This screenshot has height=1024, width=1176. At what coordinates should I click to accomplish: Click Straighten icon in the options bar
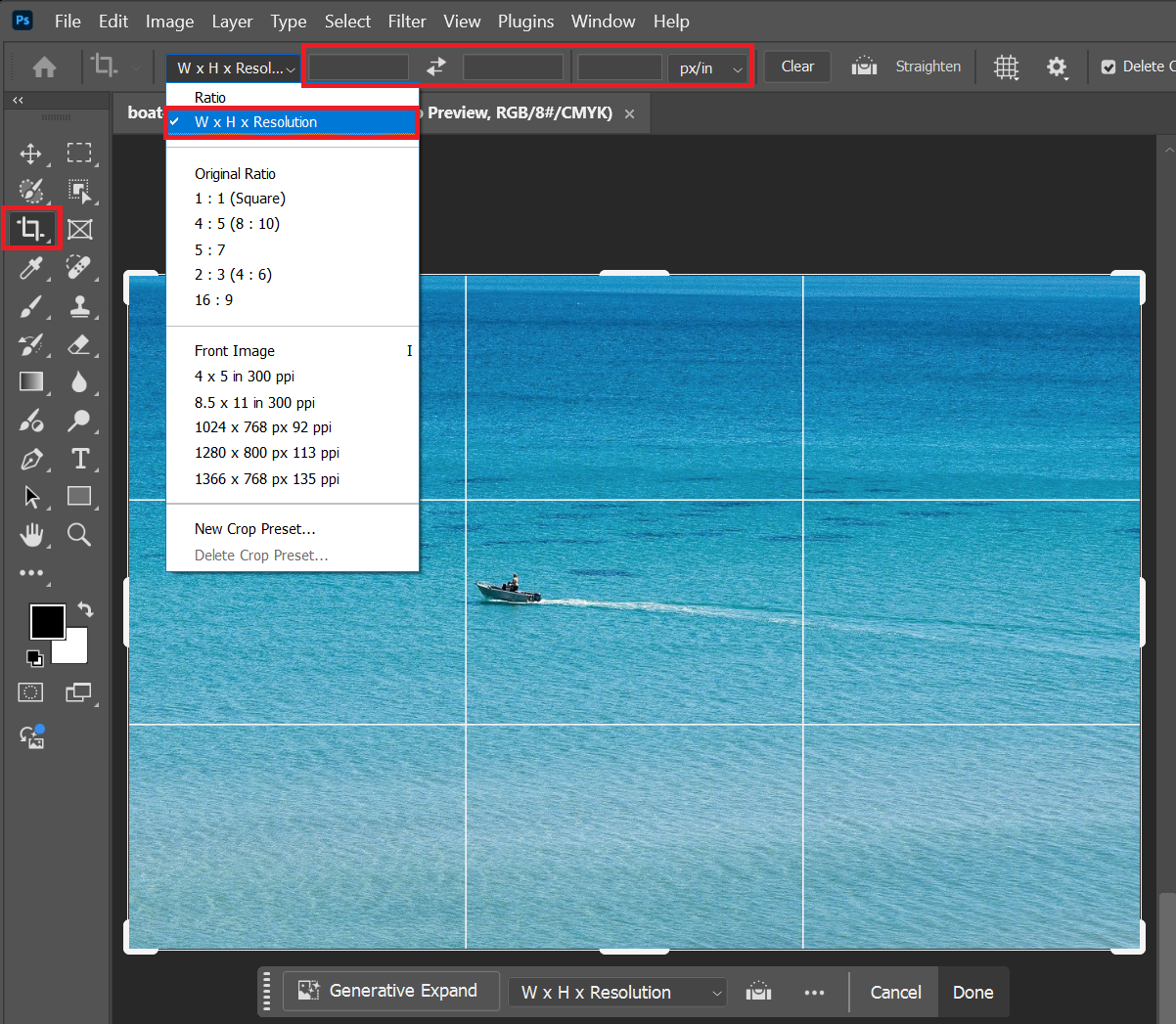click(864, 67)
